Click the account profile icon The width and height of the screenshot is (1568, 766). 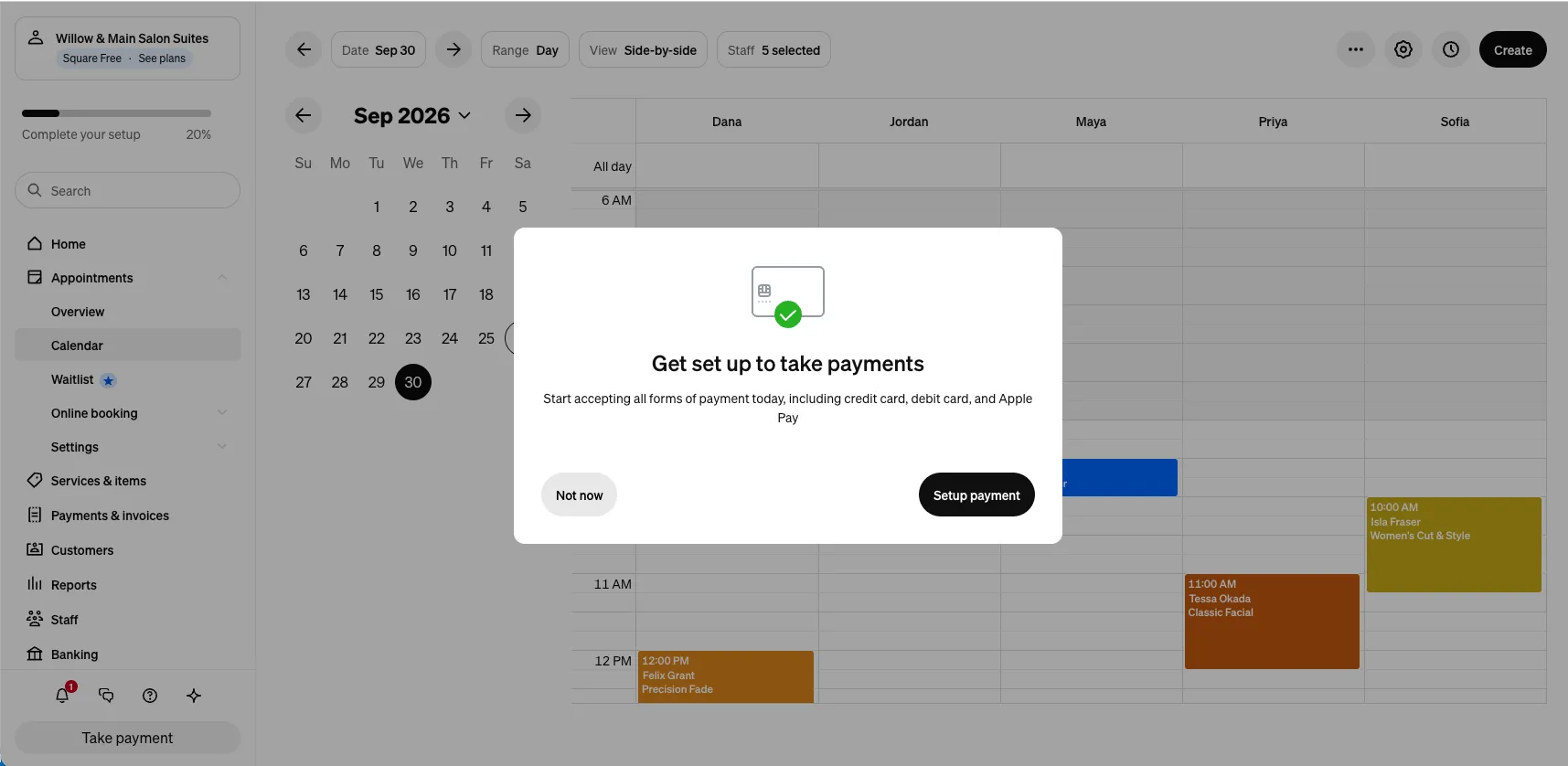click(36, 37)
